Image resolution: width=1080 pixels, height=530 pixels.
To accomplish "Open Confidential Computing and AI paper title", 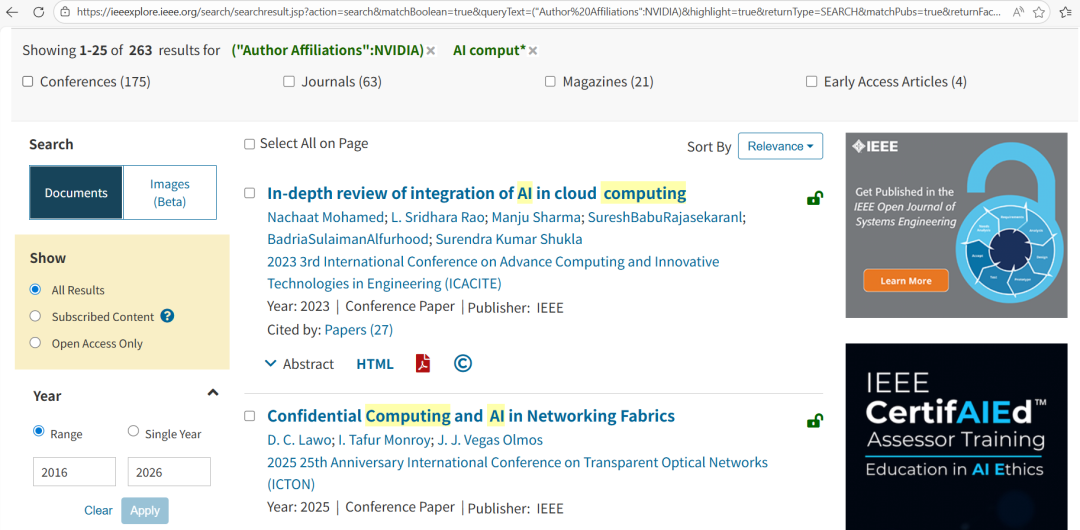I will pyautogui.click(x=470, y=416).
